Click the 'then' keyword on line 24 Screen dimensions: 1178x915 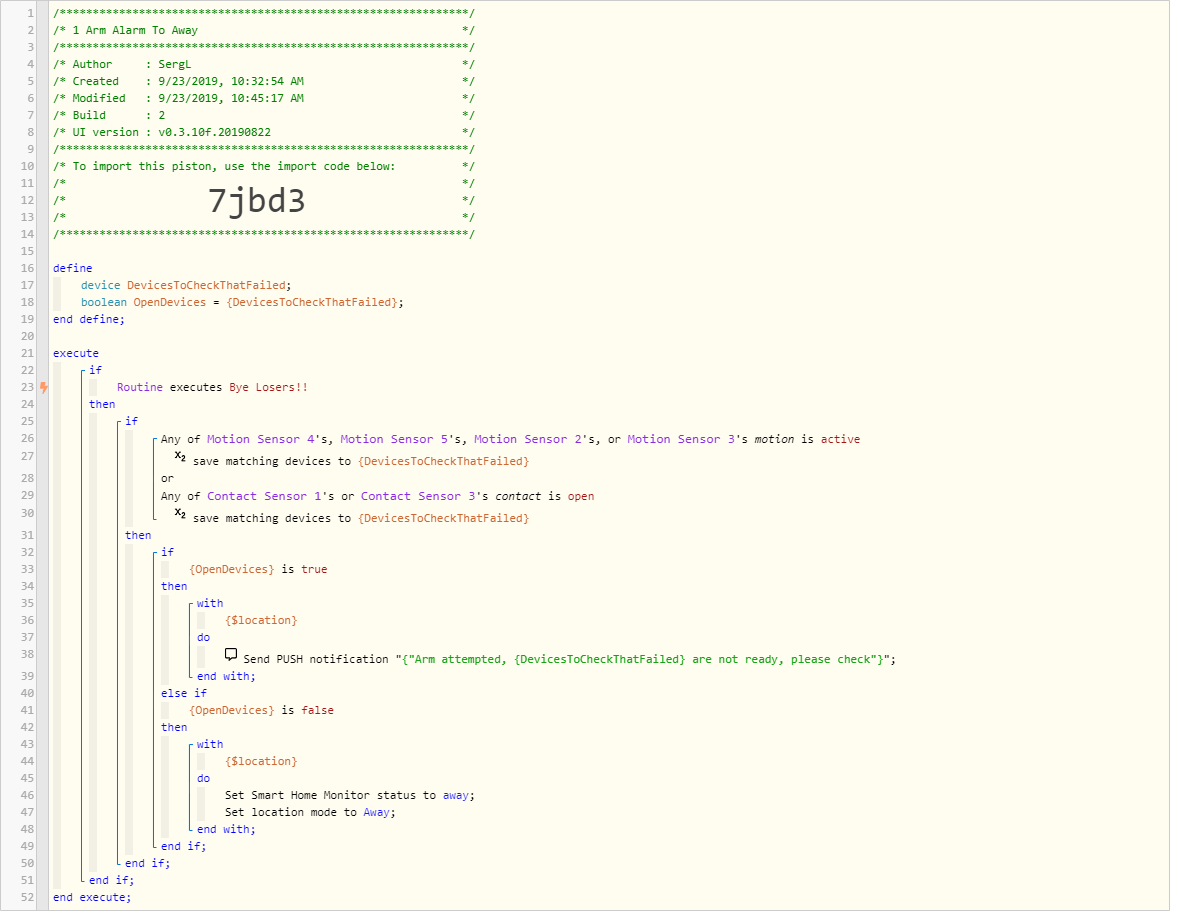[102, 405]
